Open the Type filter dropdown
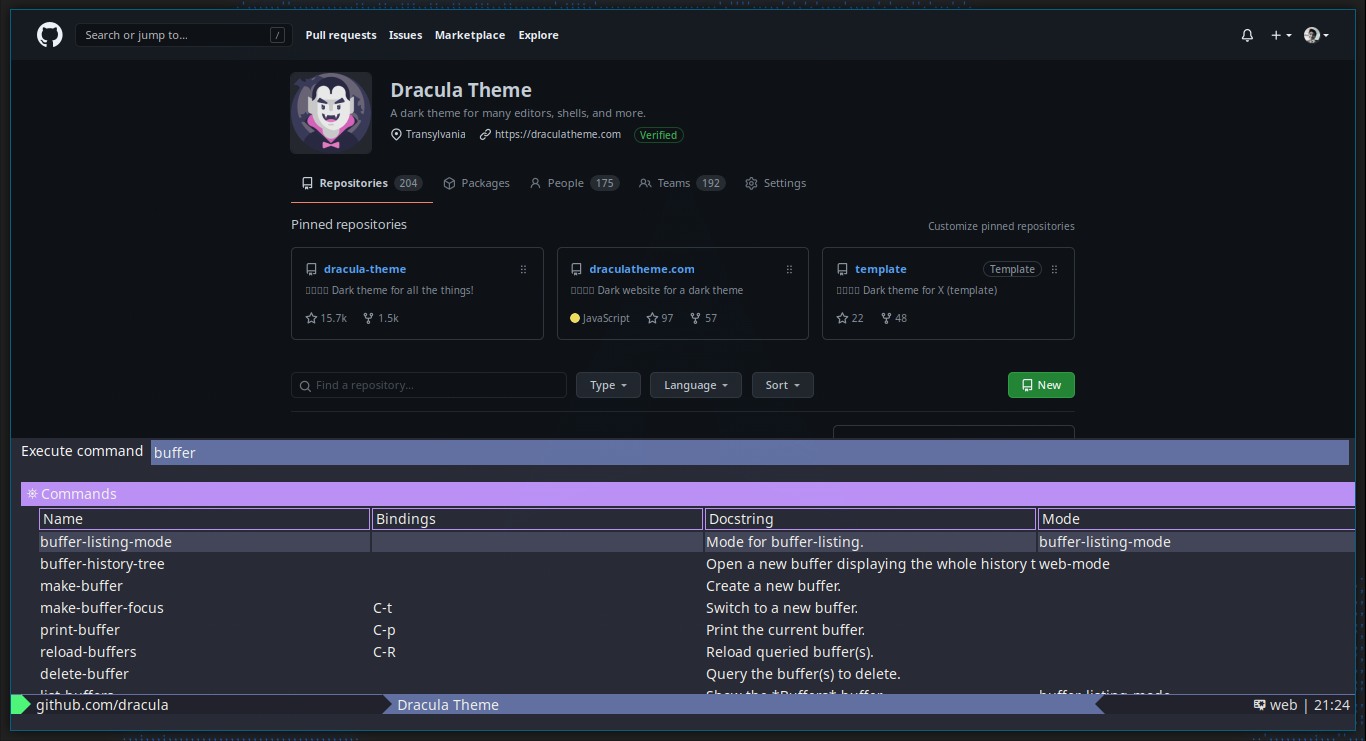 [x=608, y=385]
